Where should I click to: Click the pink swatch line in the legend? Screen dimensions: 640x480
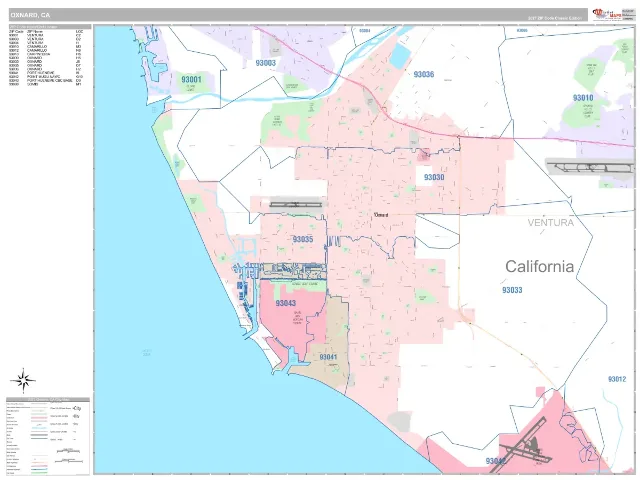tap(39, 418)
